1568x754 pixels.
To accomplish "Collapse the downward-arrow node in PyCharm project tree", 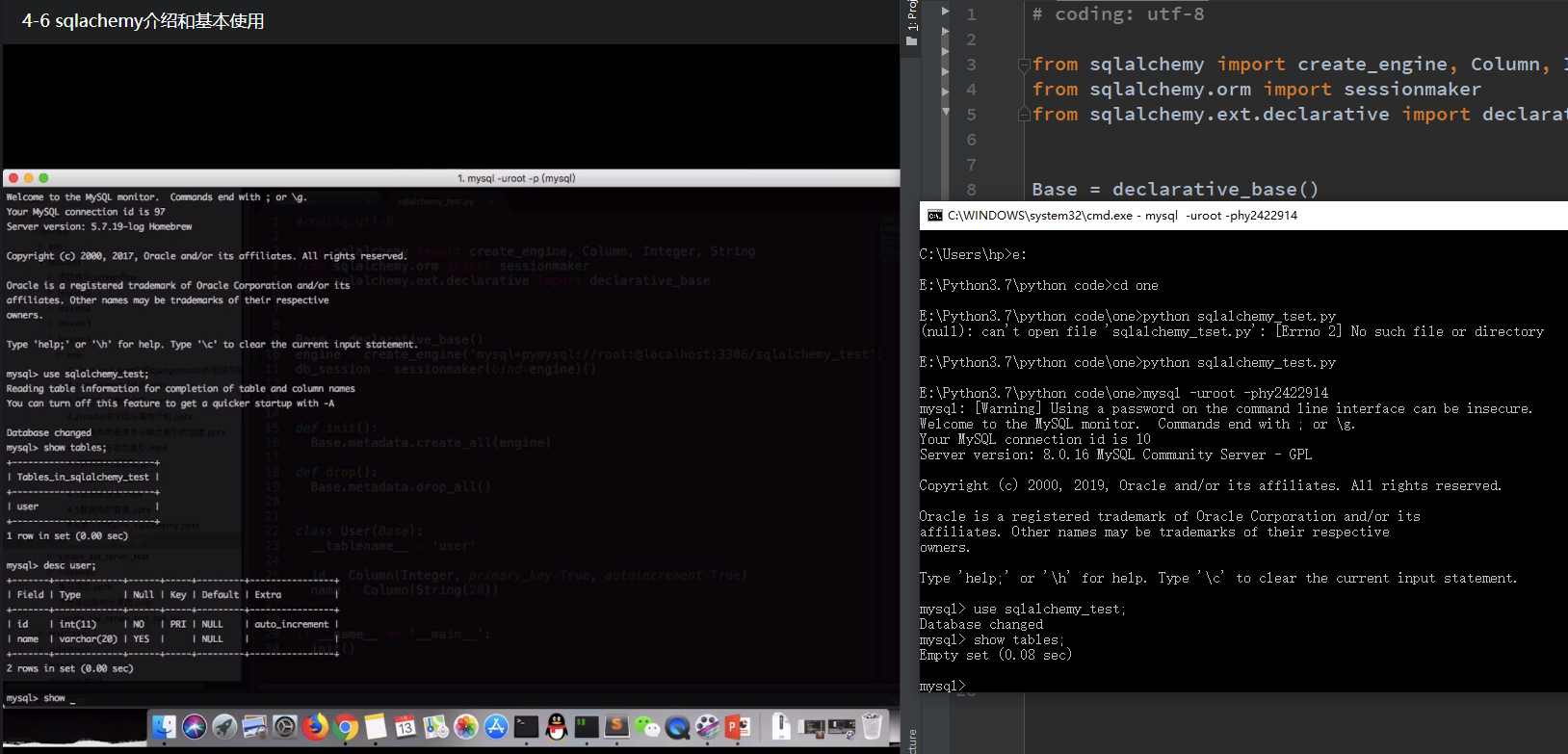I will [x=945, y=112].
